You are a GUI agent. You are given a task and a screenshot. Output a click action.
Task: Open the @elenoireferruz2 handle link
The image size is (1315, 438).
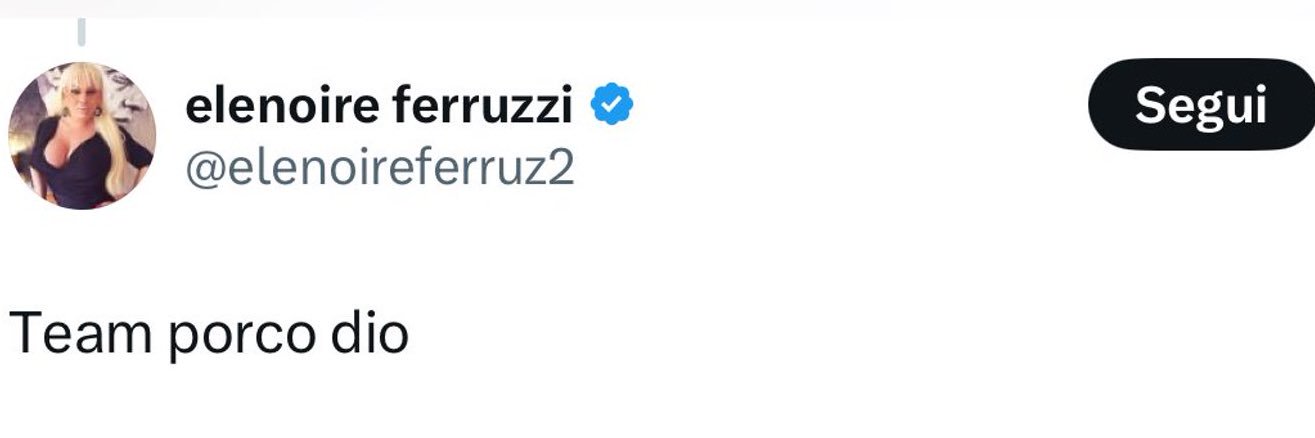(x=380, y=169)
